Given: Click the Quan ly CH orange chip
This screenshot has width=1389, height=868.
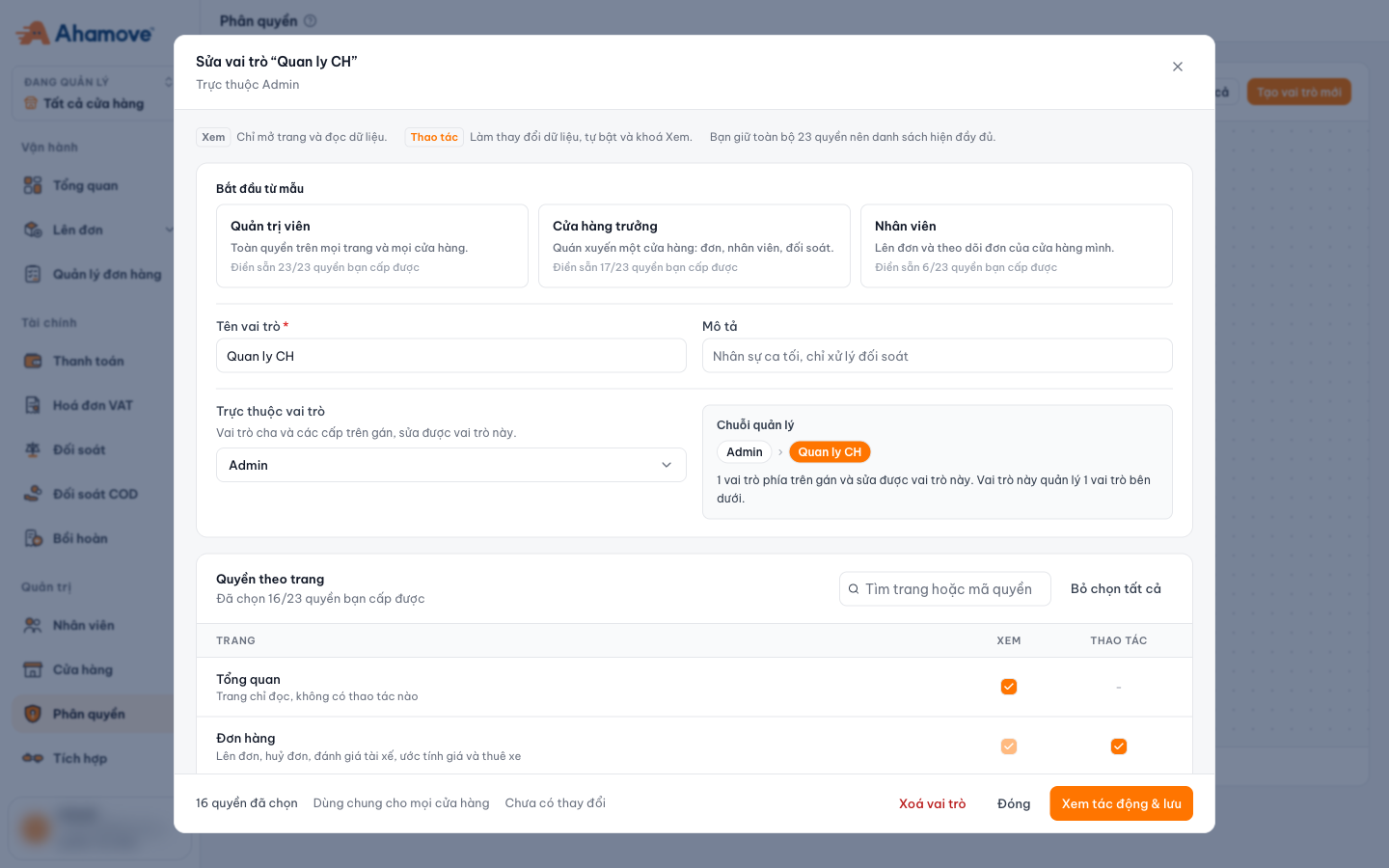Looking at the screenshot, I should 830,452.
